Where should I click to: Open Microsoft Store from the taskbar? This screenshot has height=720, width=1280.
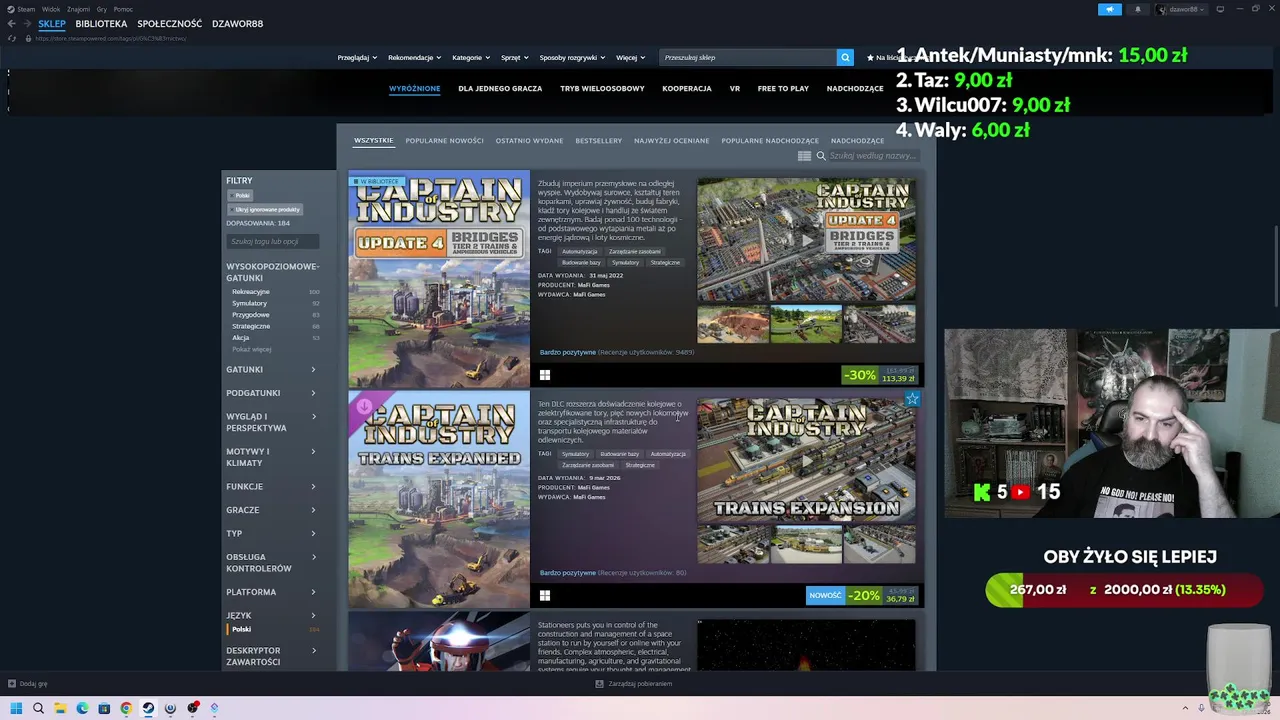[104, 708]
